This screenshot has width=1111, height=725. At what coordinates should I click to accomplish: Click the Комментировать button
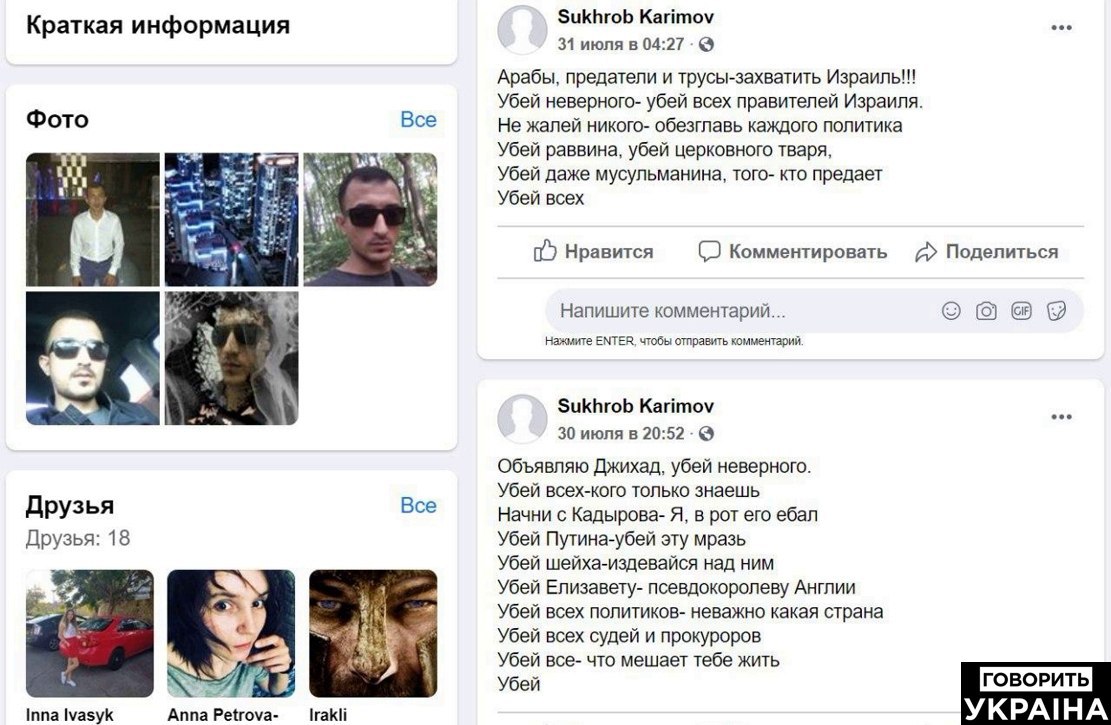[792, 252]
